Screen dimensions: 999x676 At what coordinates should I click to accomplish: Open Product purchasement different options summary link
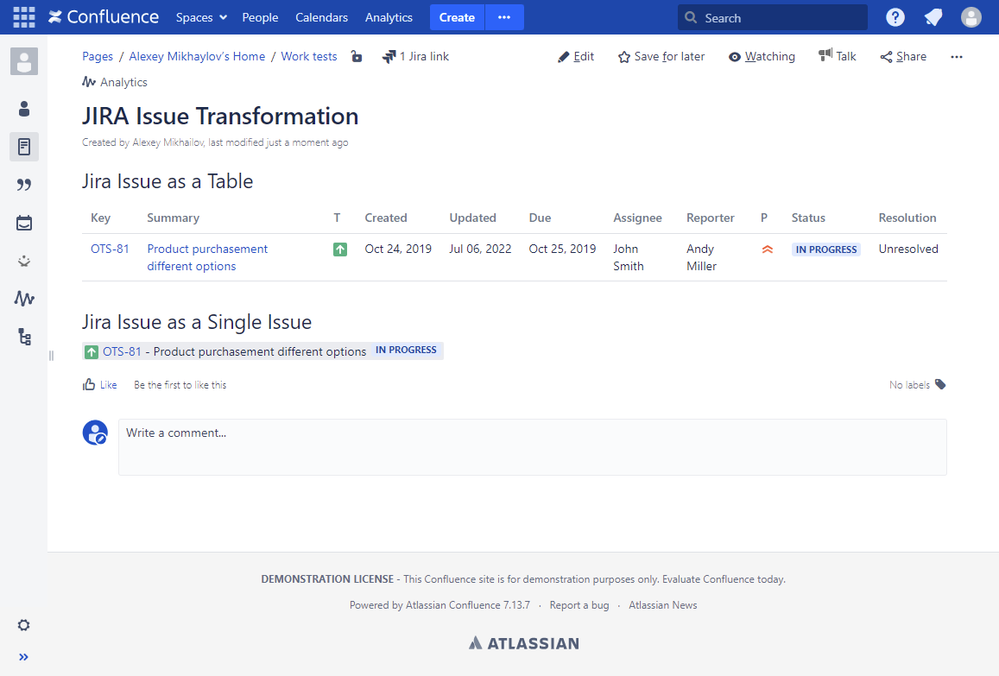pyautogui.click(x=207, y=257)
